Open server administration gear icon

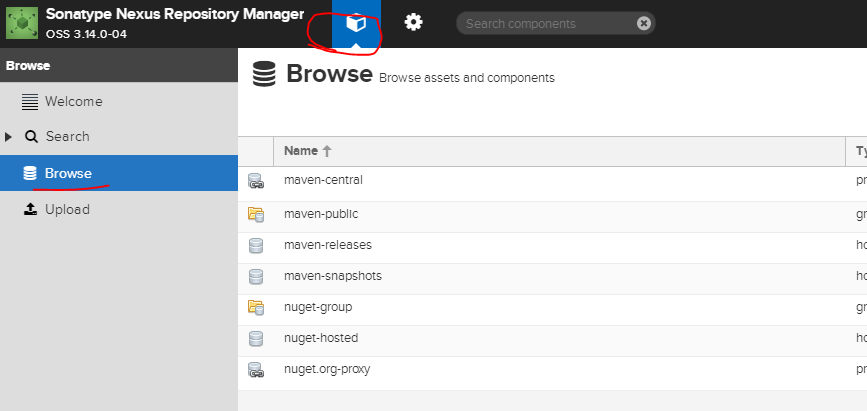click(413, 23)
